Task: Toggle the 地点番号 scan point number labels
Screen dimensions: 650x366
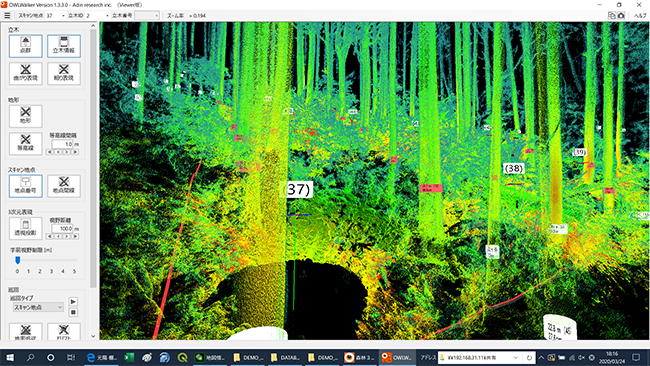Action: (26, 186)
